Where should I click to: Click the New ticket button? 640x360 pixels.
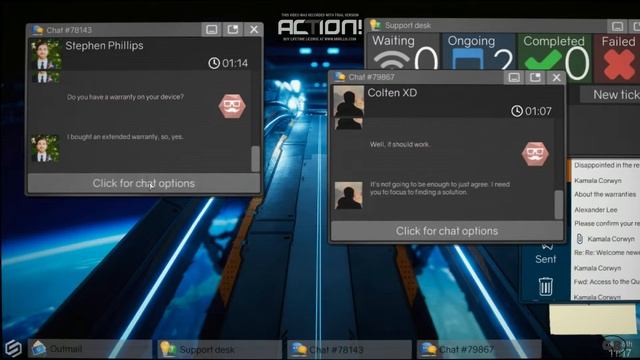pyautogui.click(x=610, y=95)
